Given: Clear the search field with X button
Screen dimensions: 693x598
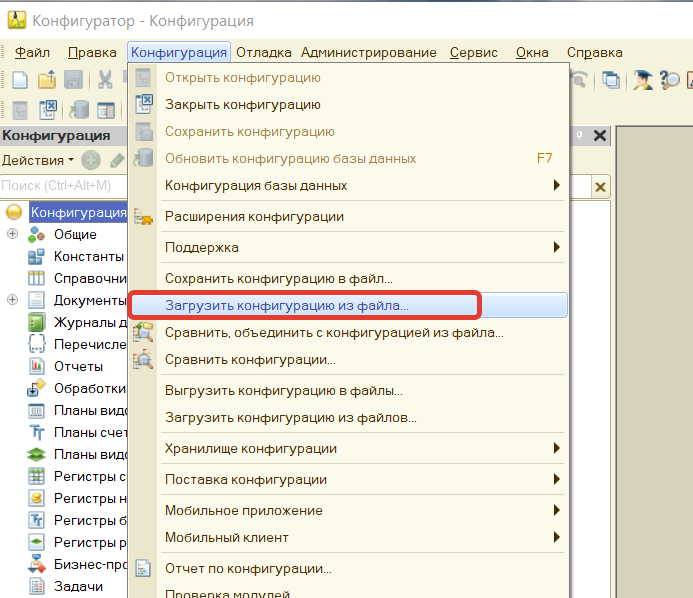Looking at the screenshot, I should (x=600, y=186).
